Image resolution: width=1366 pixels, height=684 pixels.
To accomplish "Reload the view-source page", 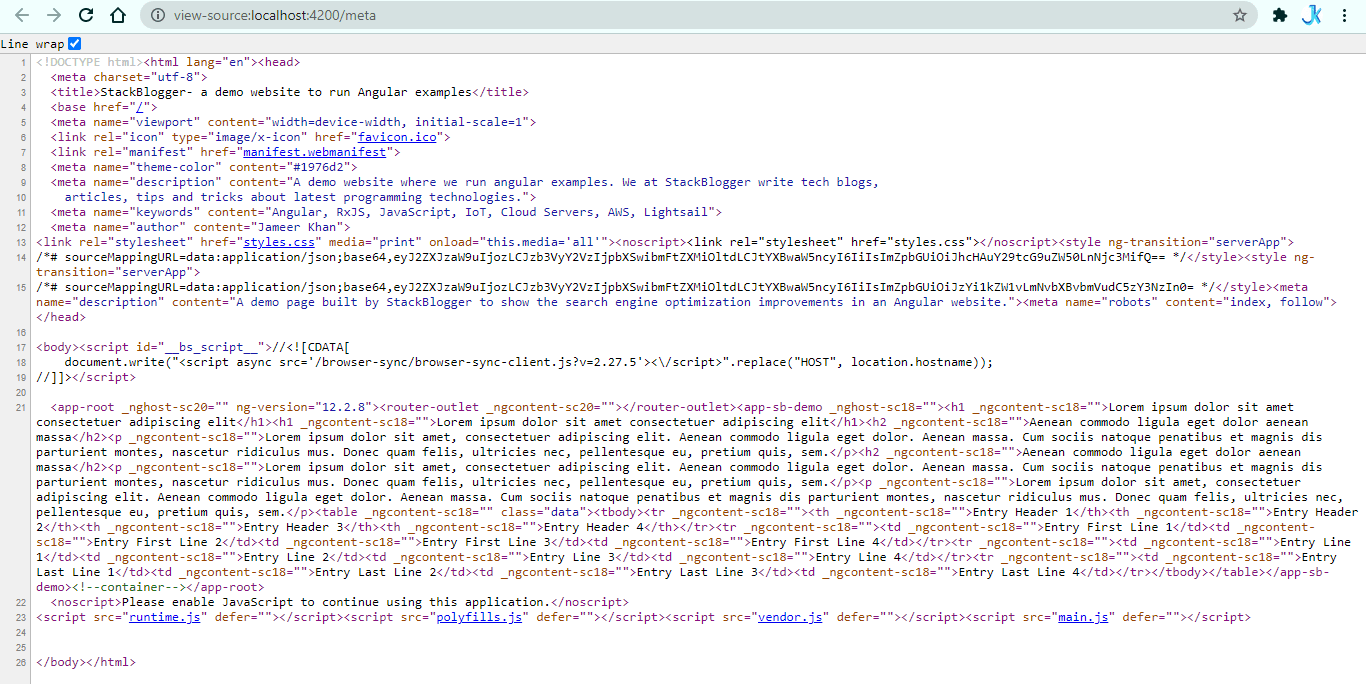I will [86, 15].
